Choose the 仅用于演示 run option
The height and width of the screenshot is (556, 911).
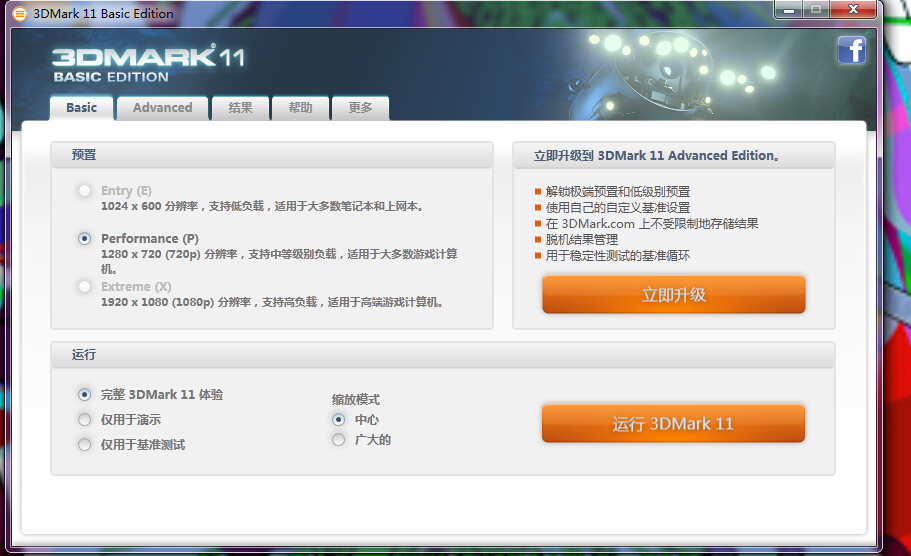pyautogui.click(x=85, y=419)
